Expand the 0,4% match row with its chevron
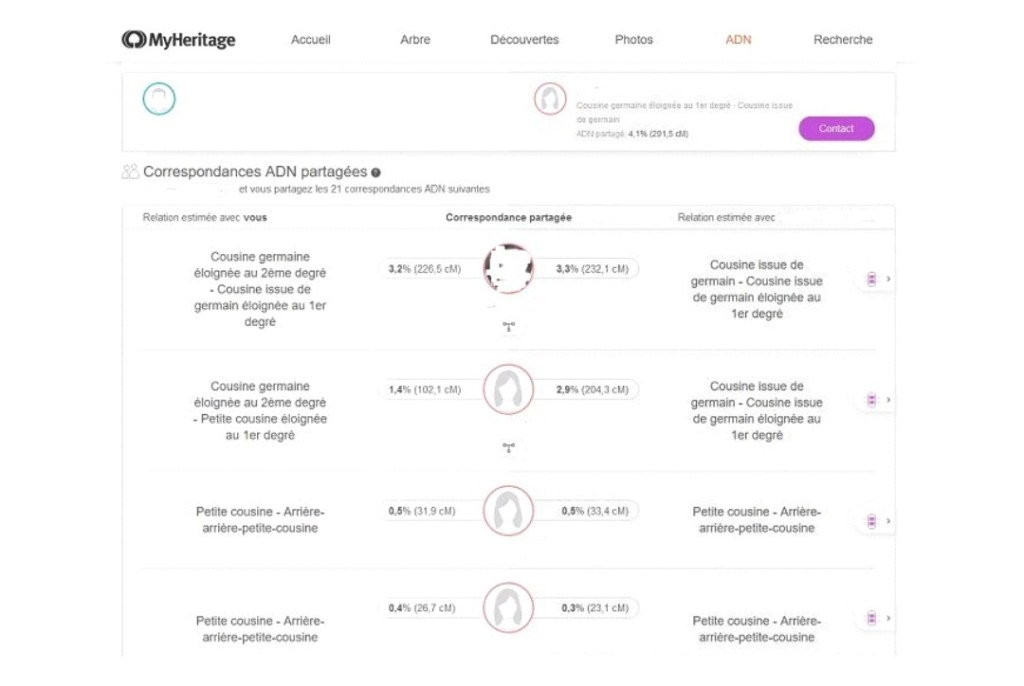This screenshot has height=686, width=1024. pos(889,618)
